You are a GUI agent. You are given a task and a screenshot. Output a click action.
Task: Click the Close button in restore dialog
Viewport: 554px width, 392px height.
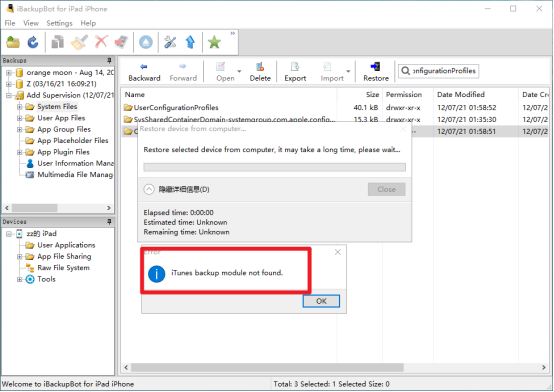point(386,189)
